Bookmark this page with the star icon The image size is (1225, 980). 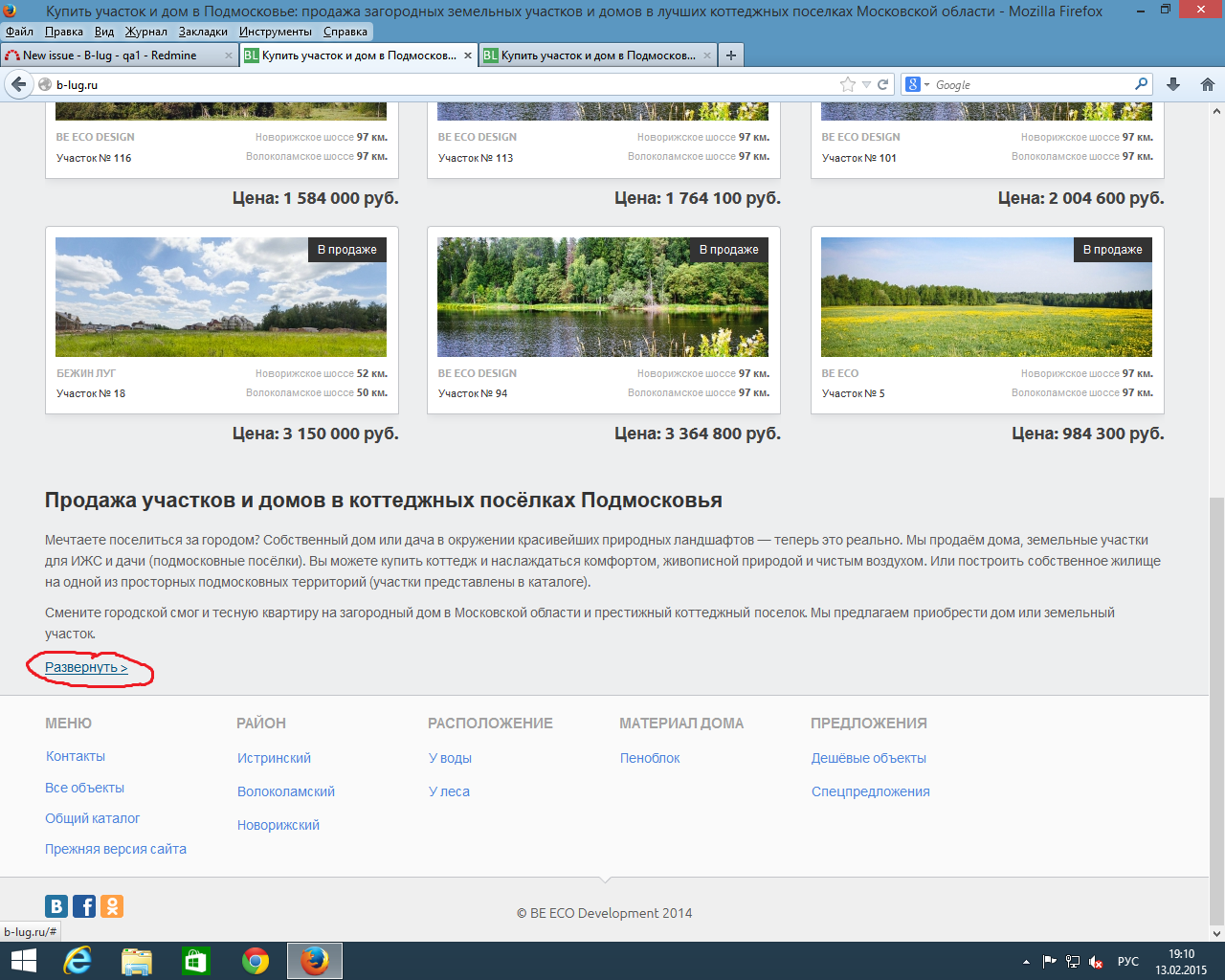tap(847, 84)
